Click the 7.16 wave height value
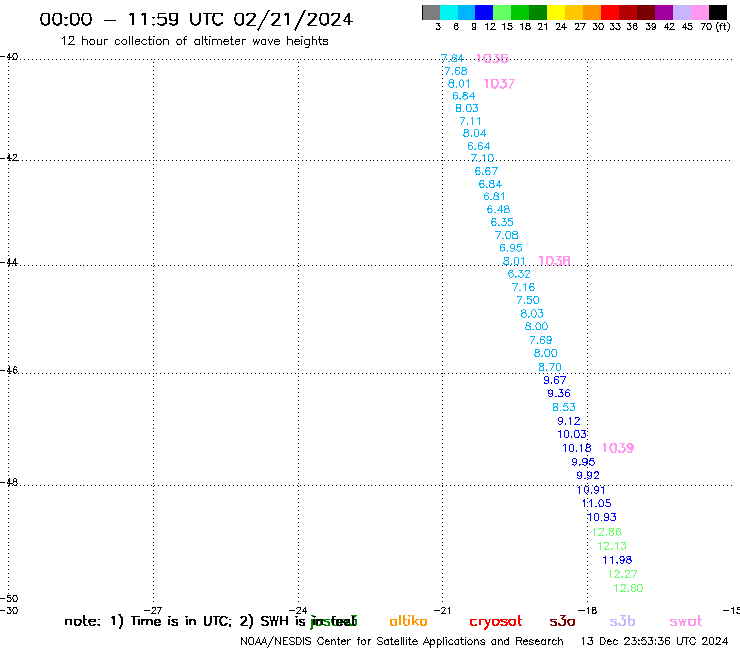 523,287
